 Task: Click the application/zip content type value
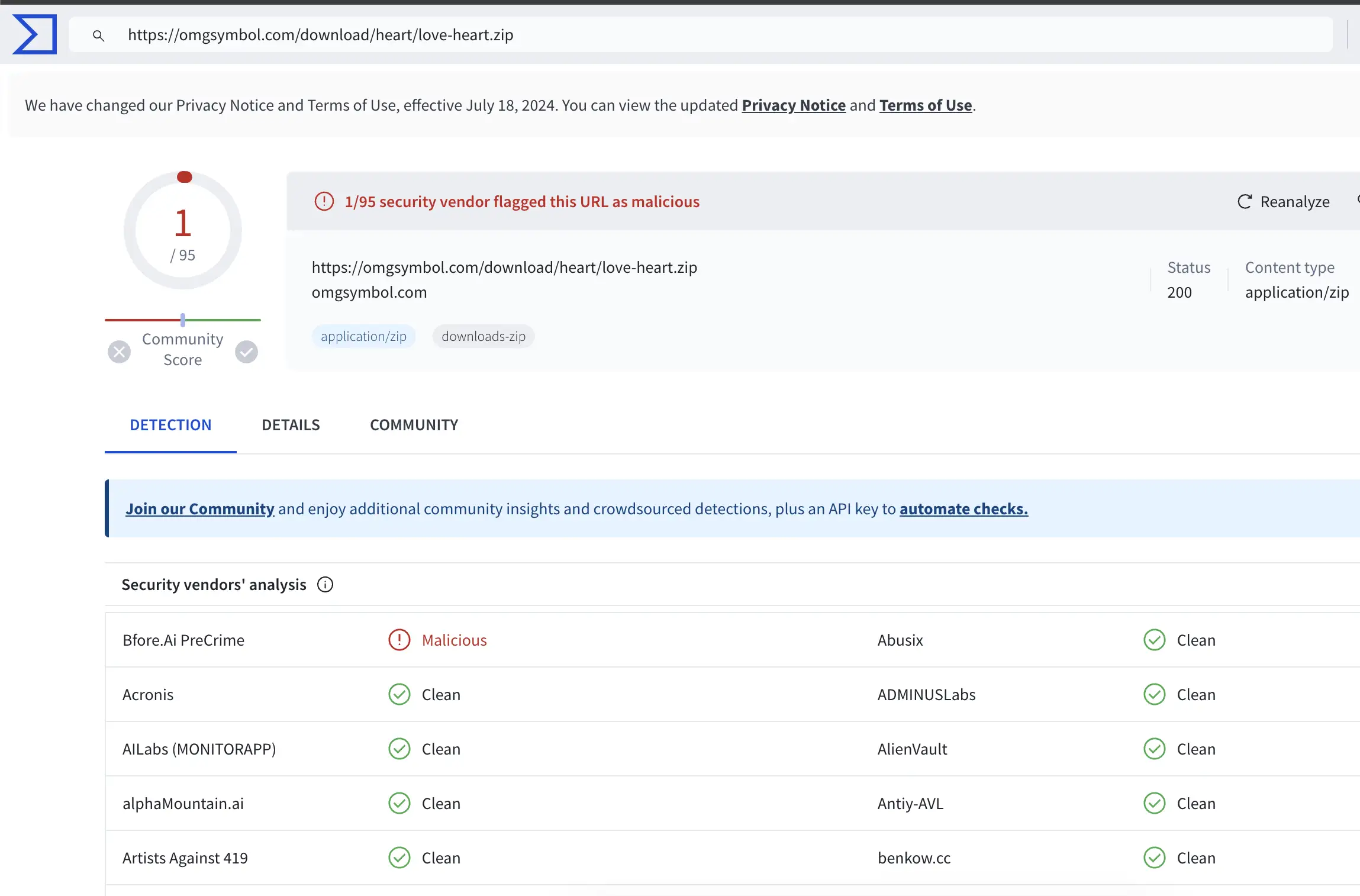coord(1297,292)
